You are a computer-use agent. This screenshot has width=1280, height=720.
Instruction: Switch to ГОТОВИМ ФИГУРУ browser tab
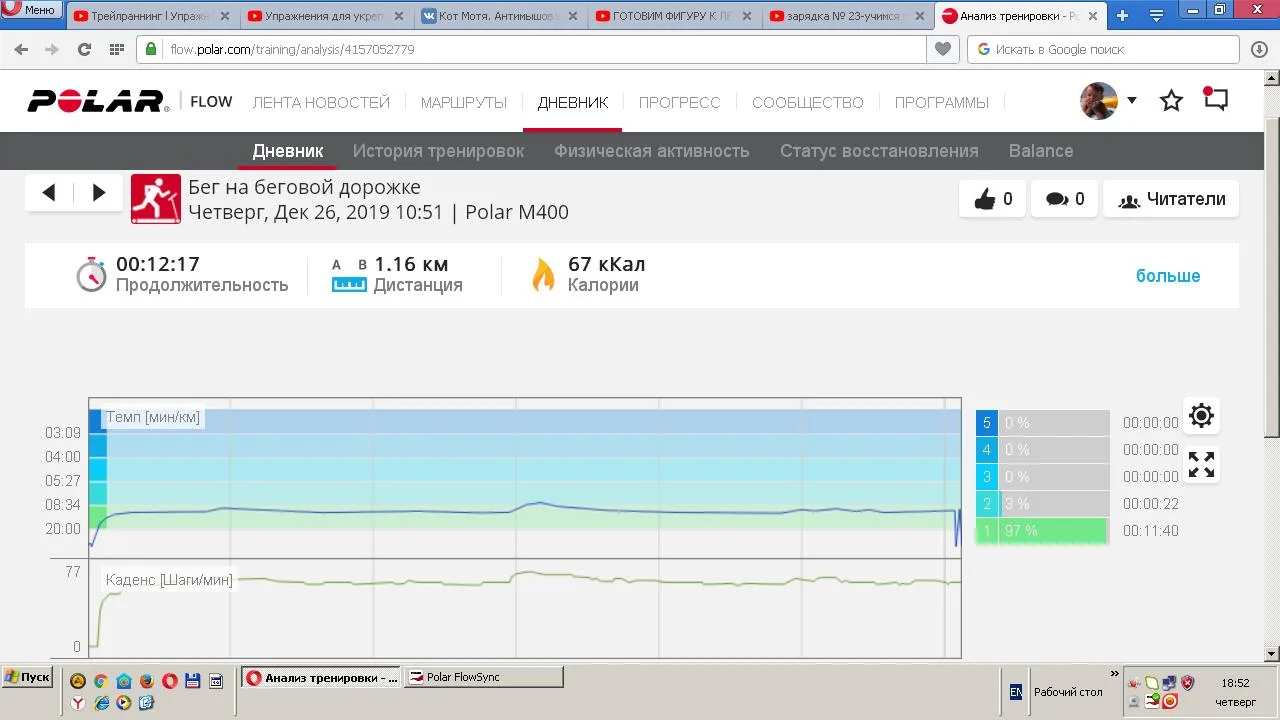(x=674, y=16)
